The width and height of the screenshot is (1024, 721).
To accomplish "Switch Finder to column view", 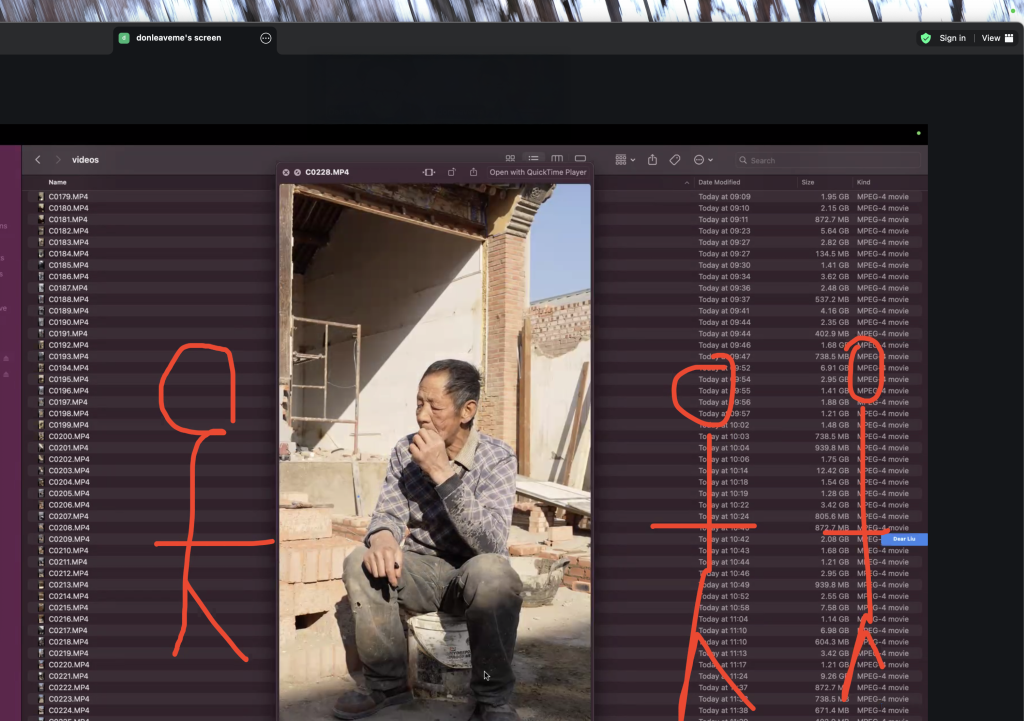I will click(x=557, y=159).
